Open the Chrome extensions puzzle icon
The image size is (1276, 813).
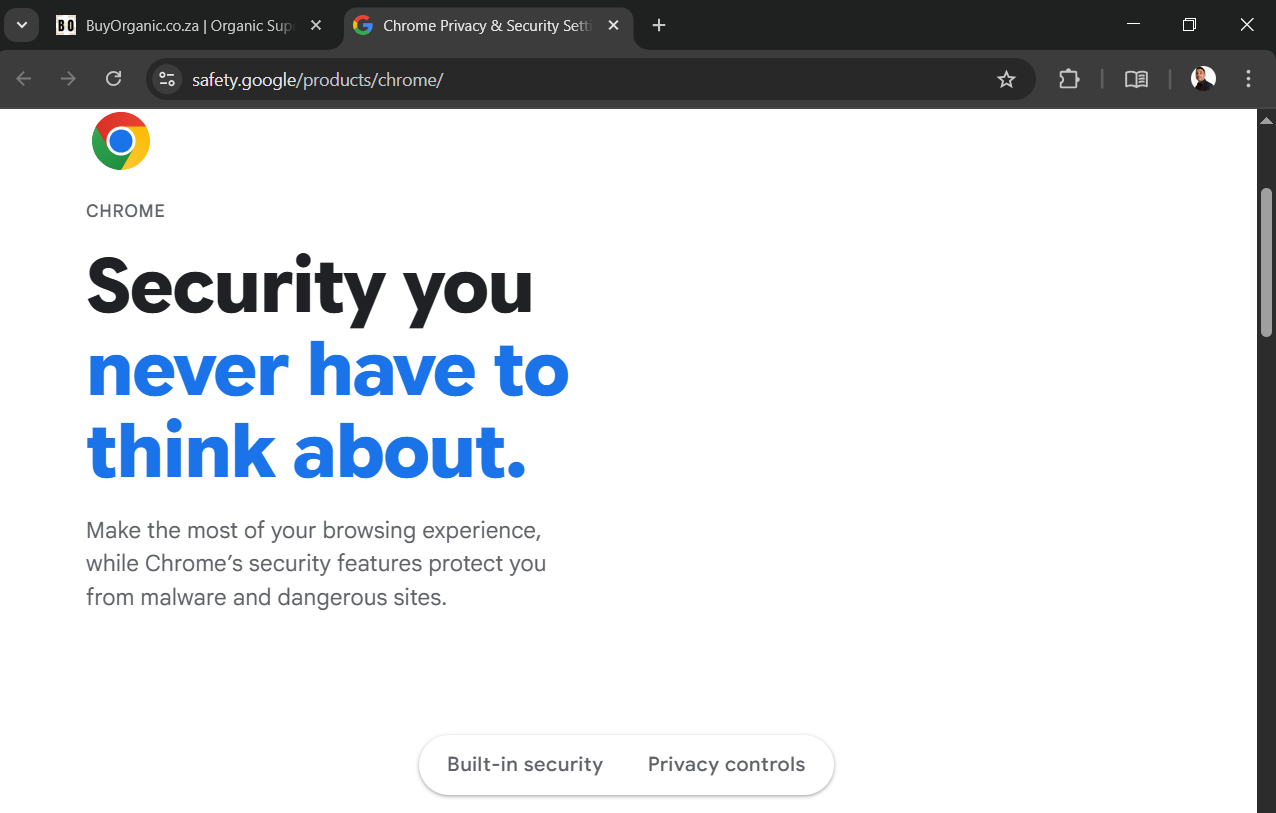[x=1069, y=79]
